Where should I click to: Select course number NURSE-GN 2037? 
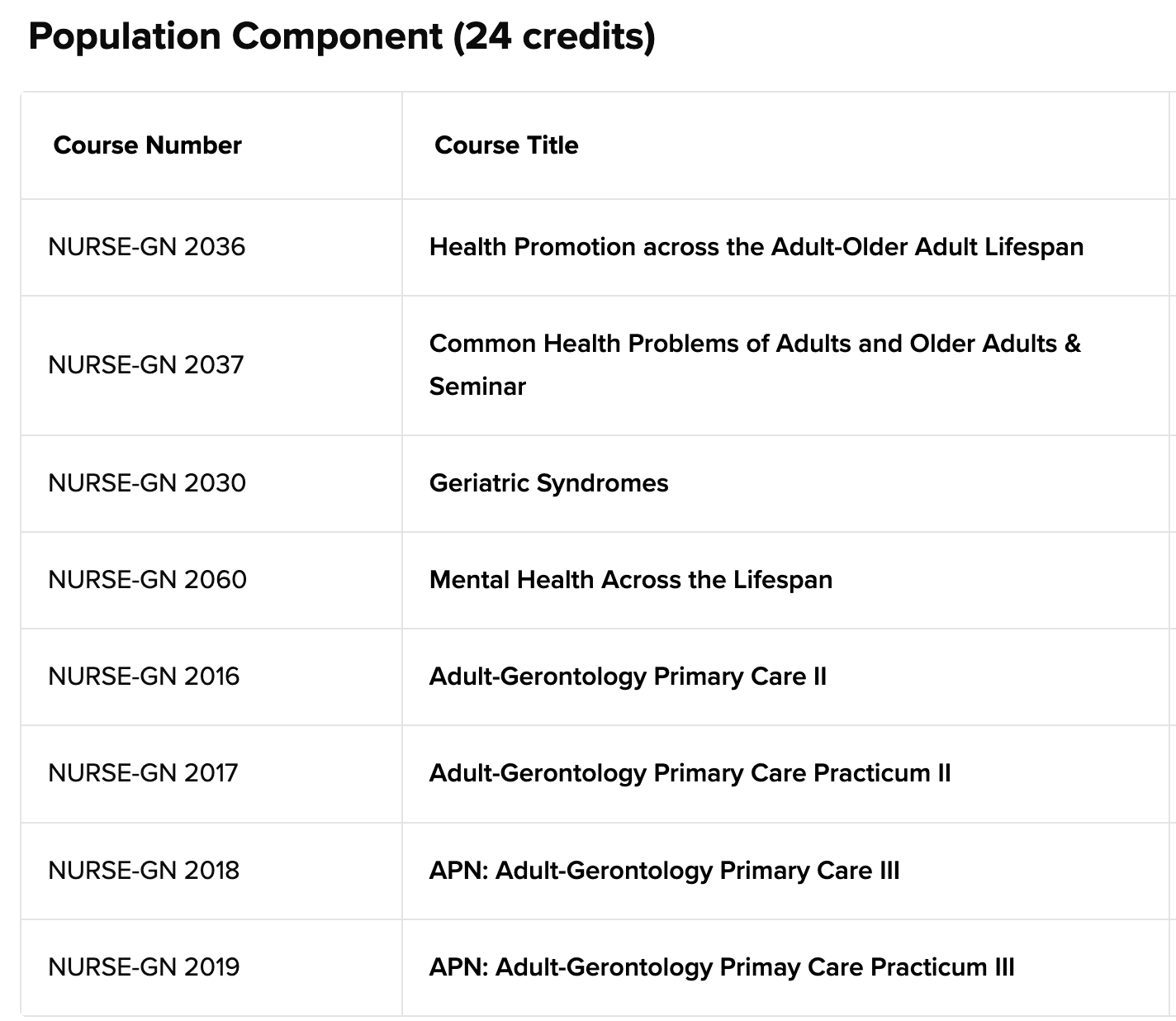146,364
